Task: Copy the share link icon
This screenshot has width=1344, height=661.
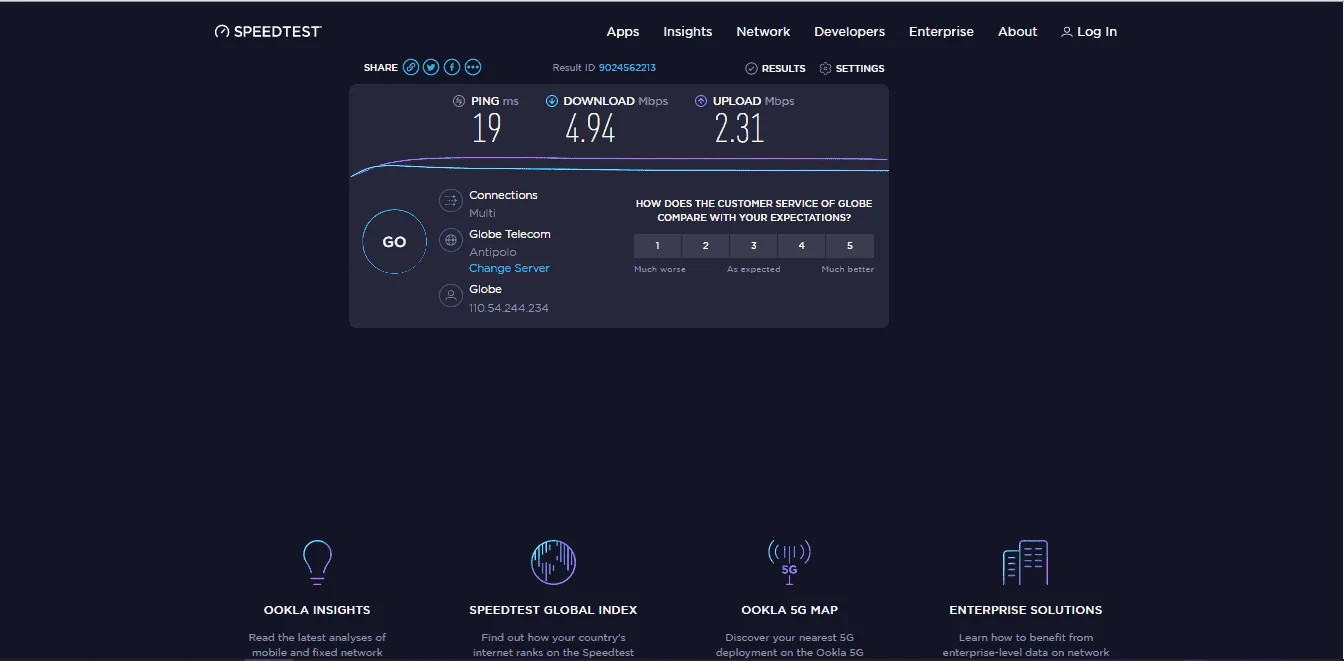Action: click(x=411, y=67)
